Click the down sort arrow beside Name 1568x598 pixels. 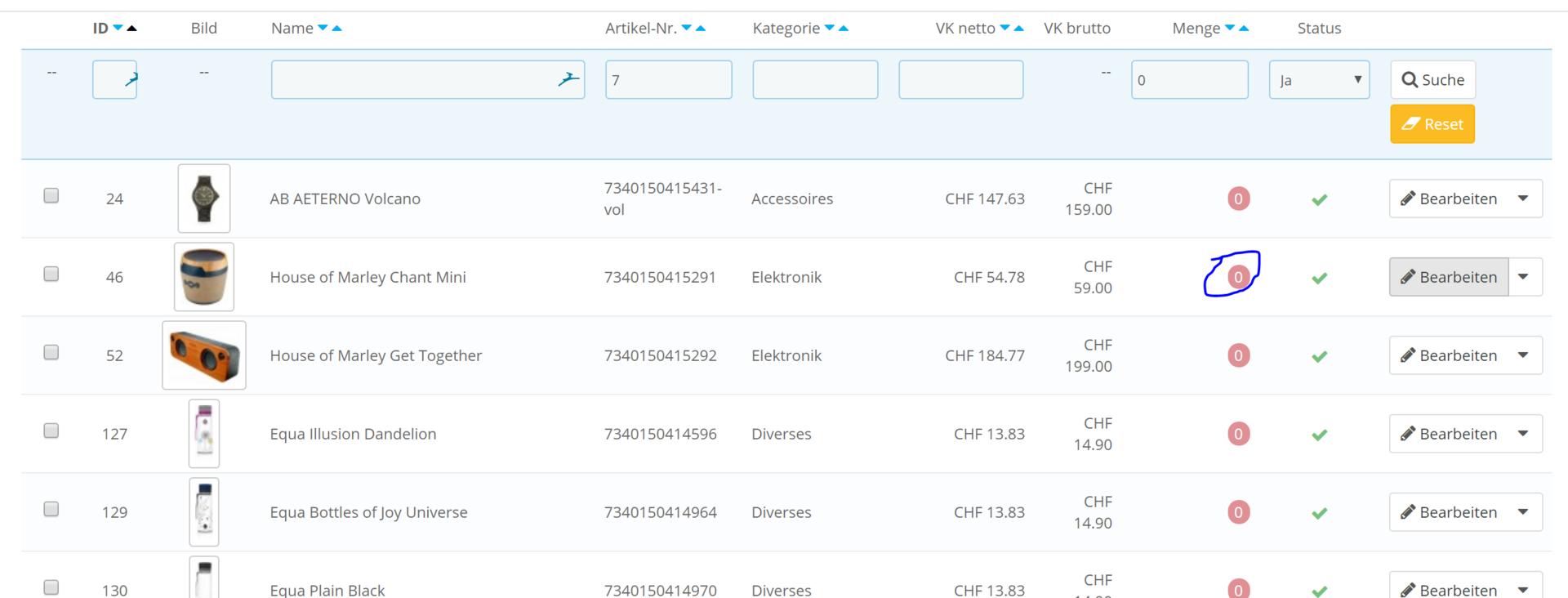323,29
